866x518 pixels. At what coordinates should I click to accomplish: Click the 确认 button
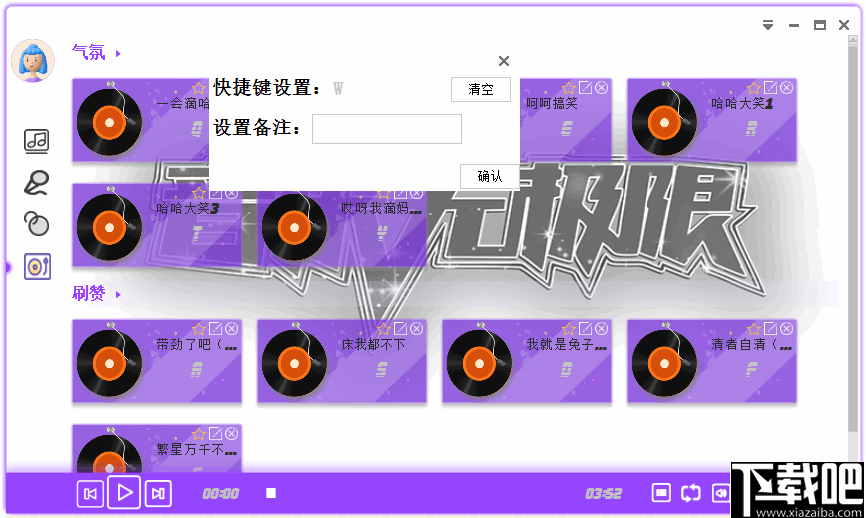(489, 176)
